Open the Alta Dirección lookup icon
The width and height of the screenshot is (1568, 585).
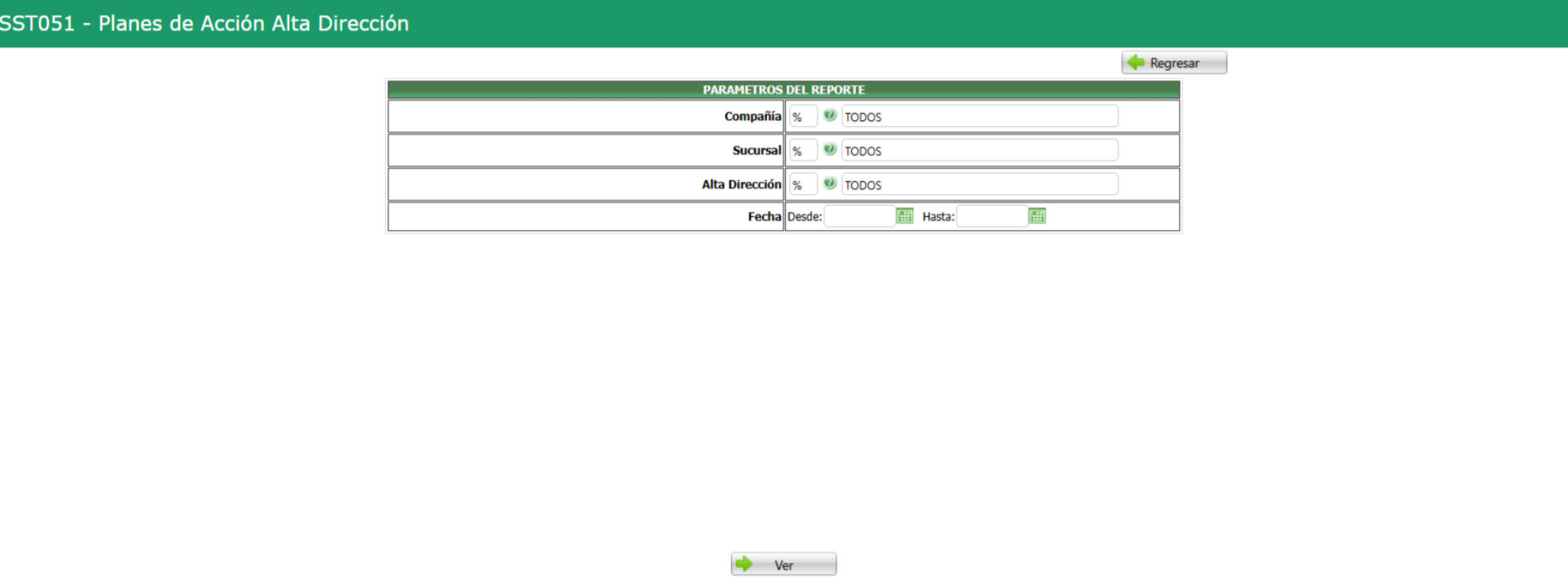coord(830,183)
